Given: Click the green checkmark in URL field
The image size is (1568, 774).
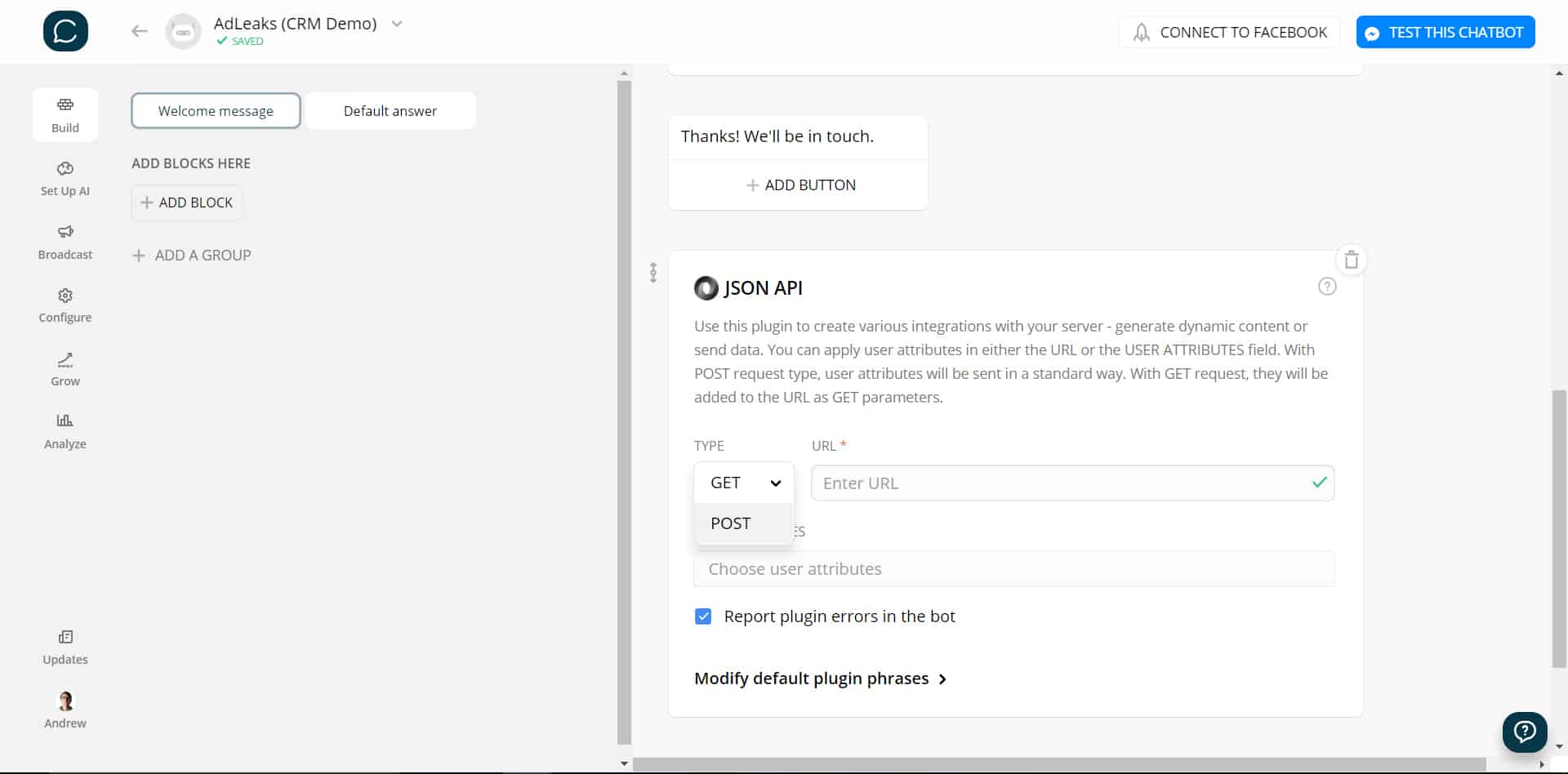Looking at the screenshot, I should click(1320, 483).
